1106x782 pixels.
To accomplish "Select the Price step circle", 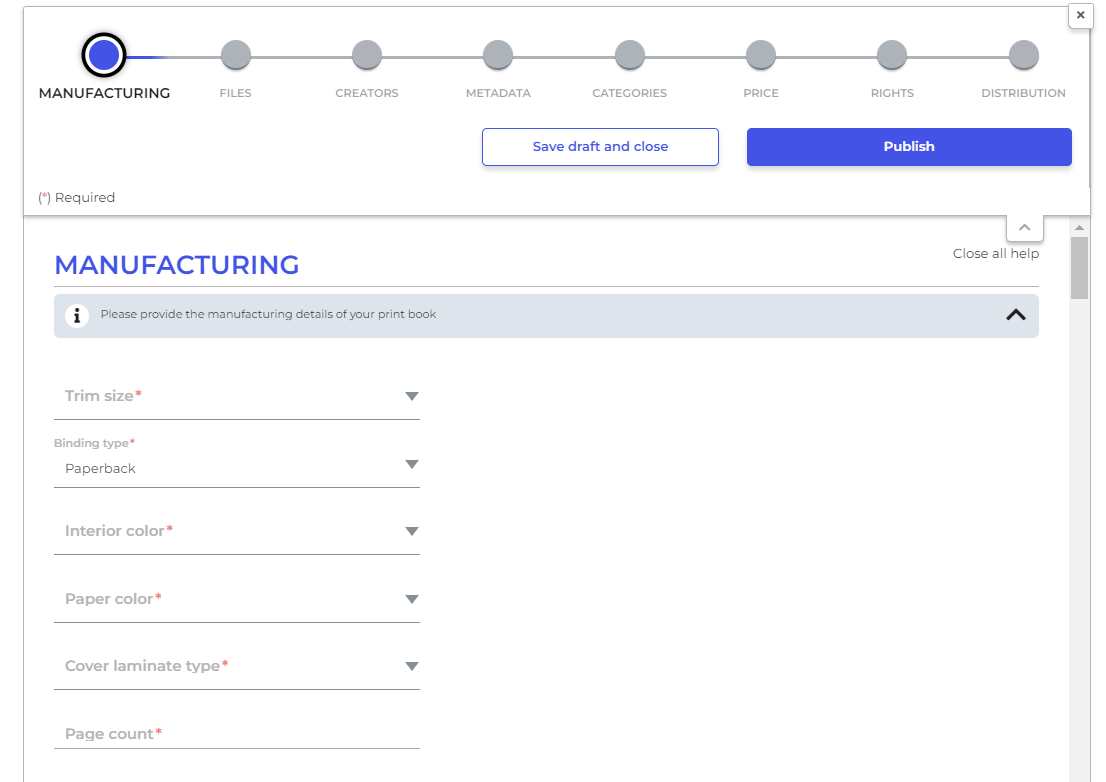I will (761, 55).
